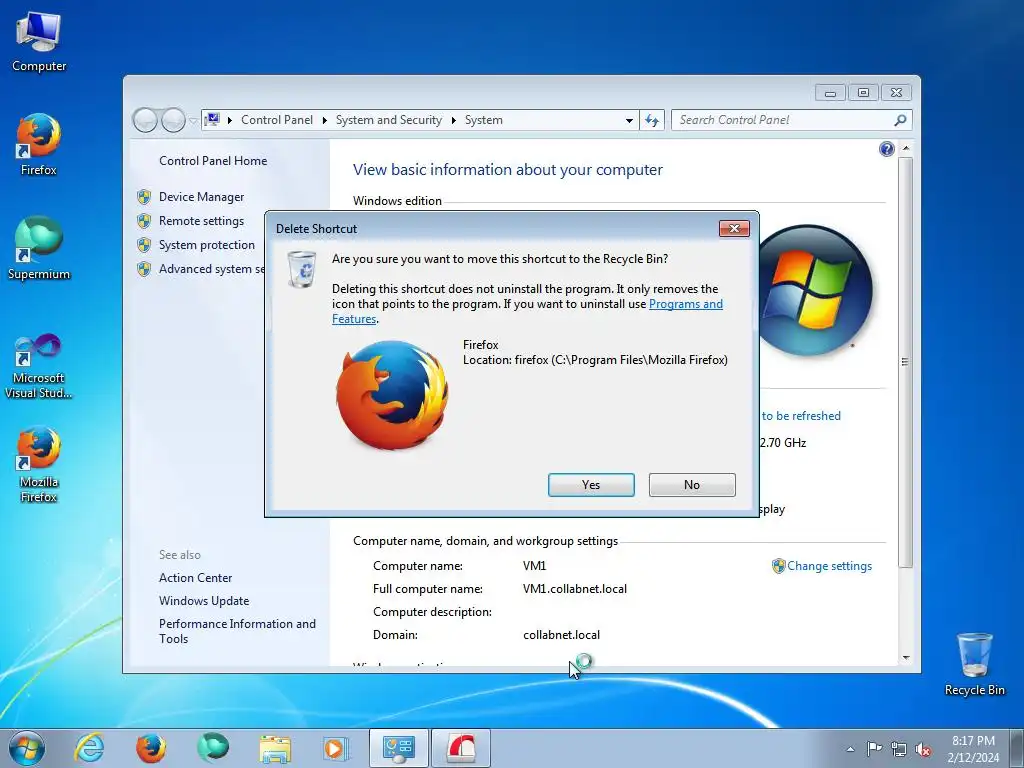This screenshot has width=1024, height=768.
Task: Open Windows Media Player from taskbar
Action: [x=336, y=748]
